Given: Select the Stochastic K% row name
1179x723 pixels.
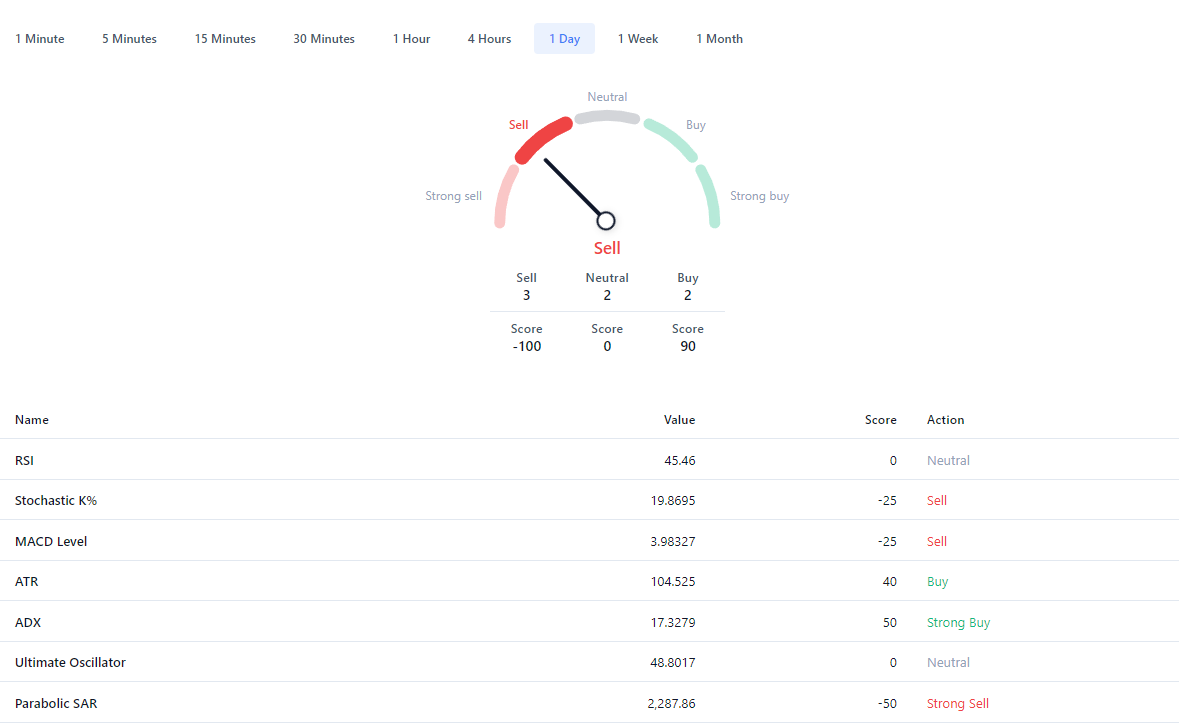Looking at the screenshot, I should tap(56, 501).
